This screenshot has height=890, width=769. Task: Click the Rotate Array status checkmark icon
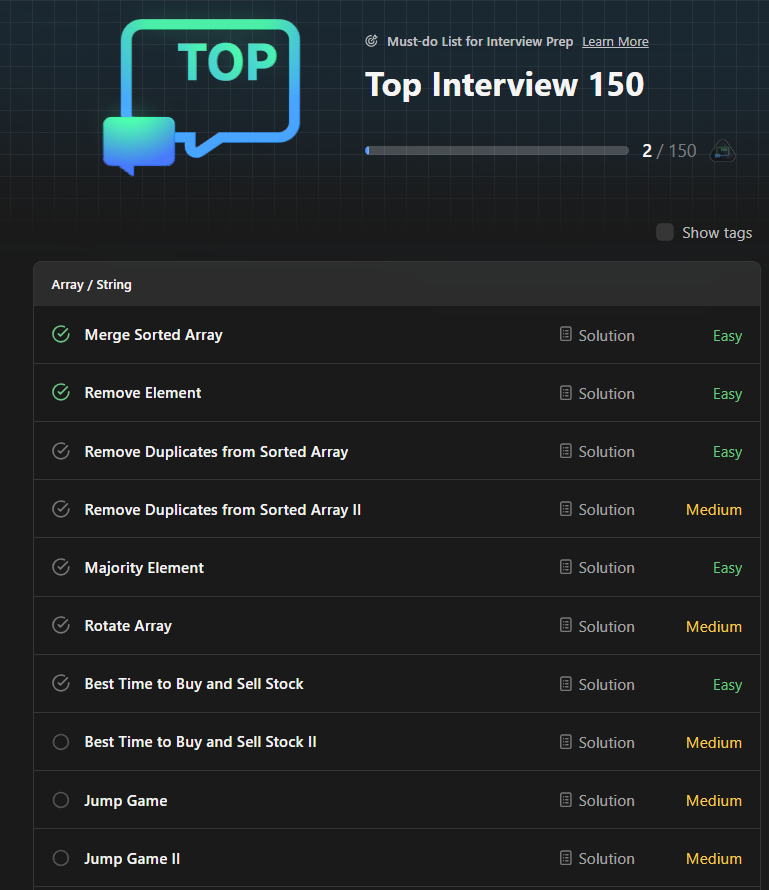pyautogui.click(x=61, y=625)
